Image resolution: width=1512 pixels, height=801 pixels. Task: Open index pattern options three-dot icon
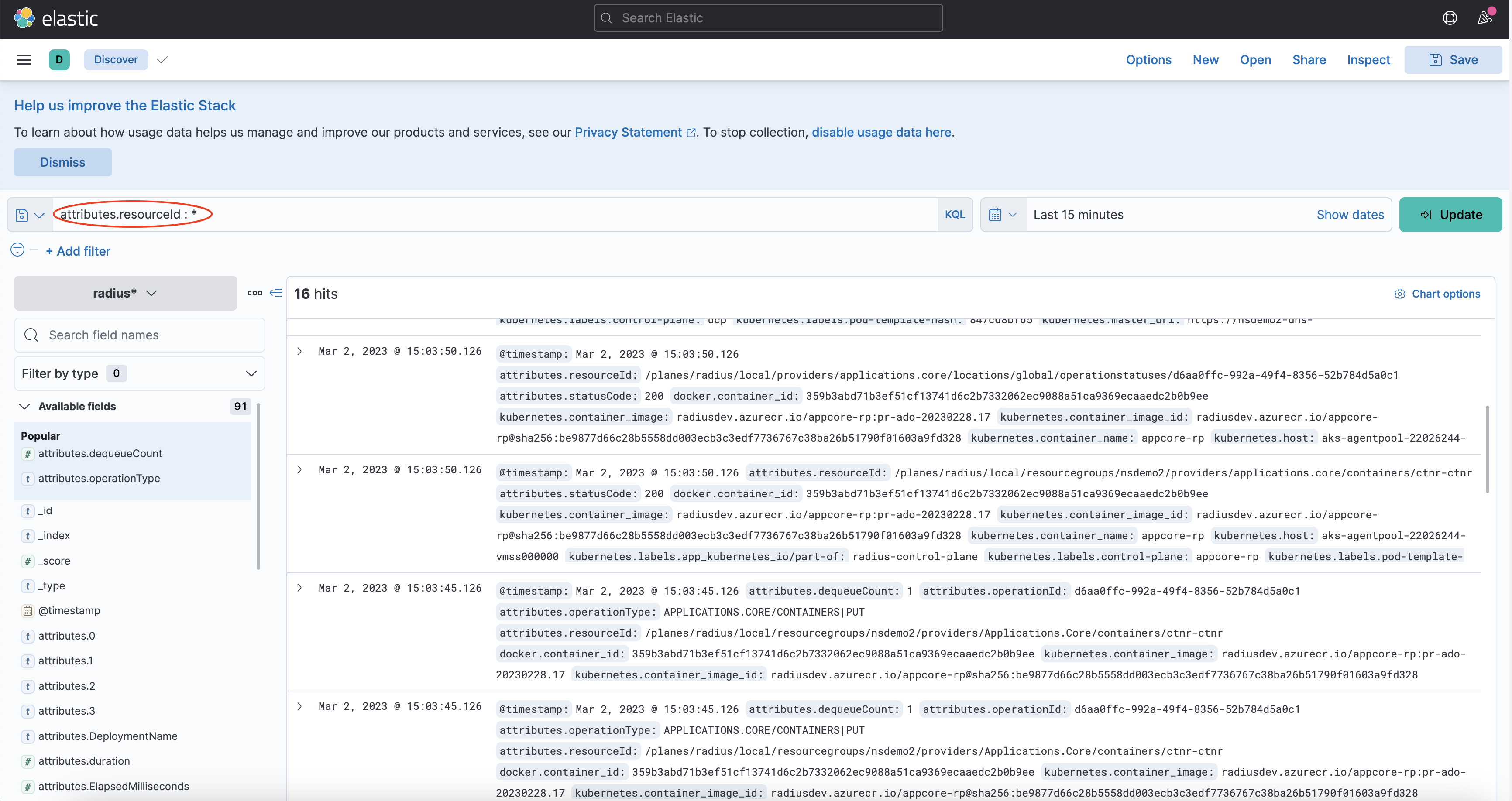(255, 293)
